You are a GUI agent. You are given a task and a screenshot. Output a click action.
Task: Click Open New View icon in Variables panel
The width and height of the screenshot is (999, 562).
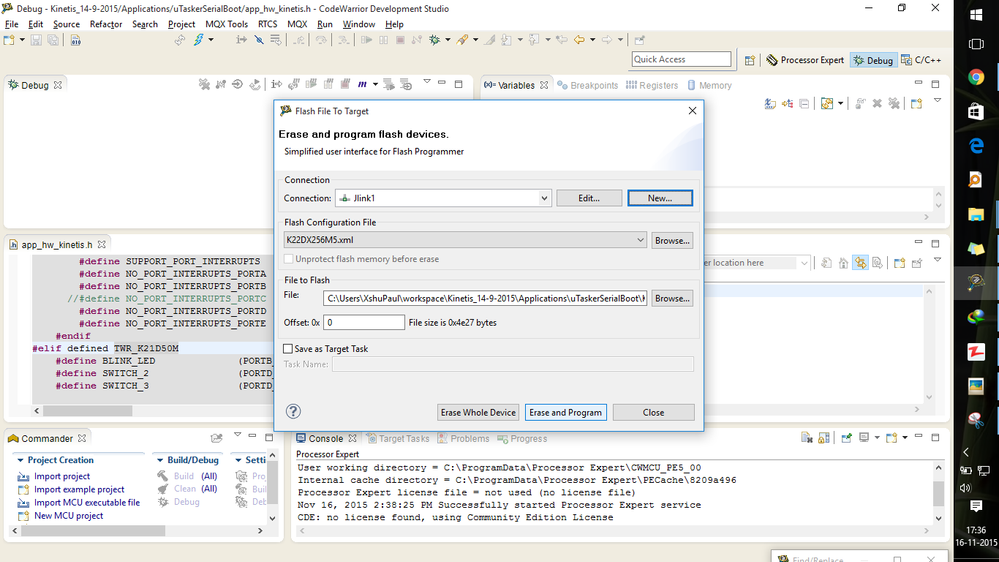click(x=917, y=103)
